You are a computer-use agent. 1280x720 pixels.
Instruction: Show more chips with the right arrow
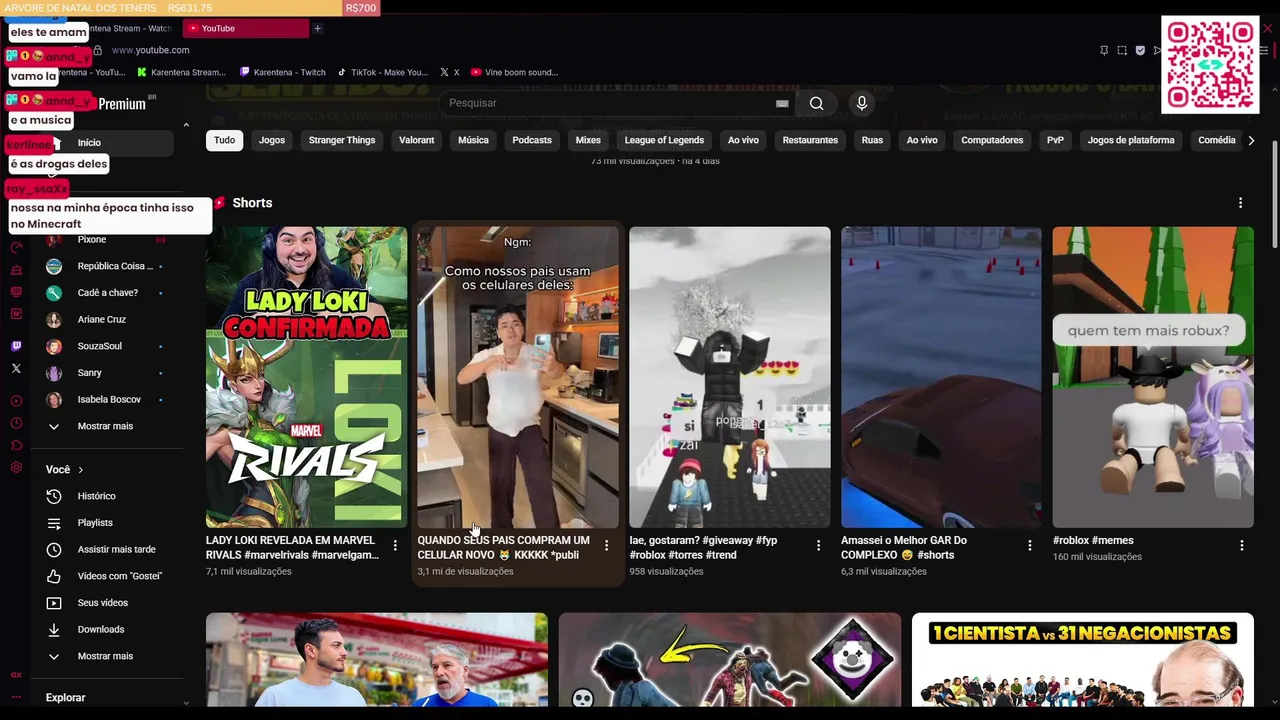[x=1250, y=141]
